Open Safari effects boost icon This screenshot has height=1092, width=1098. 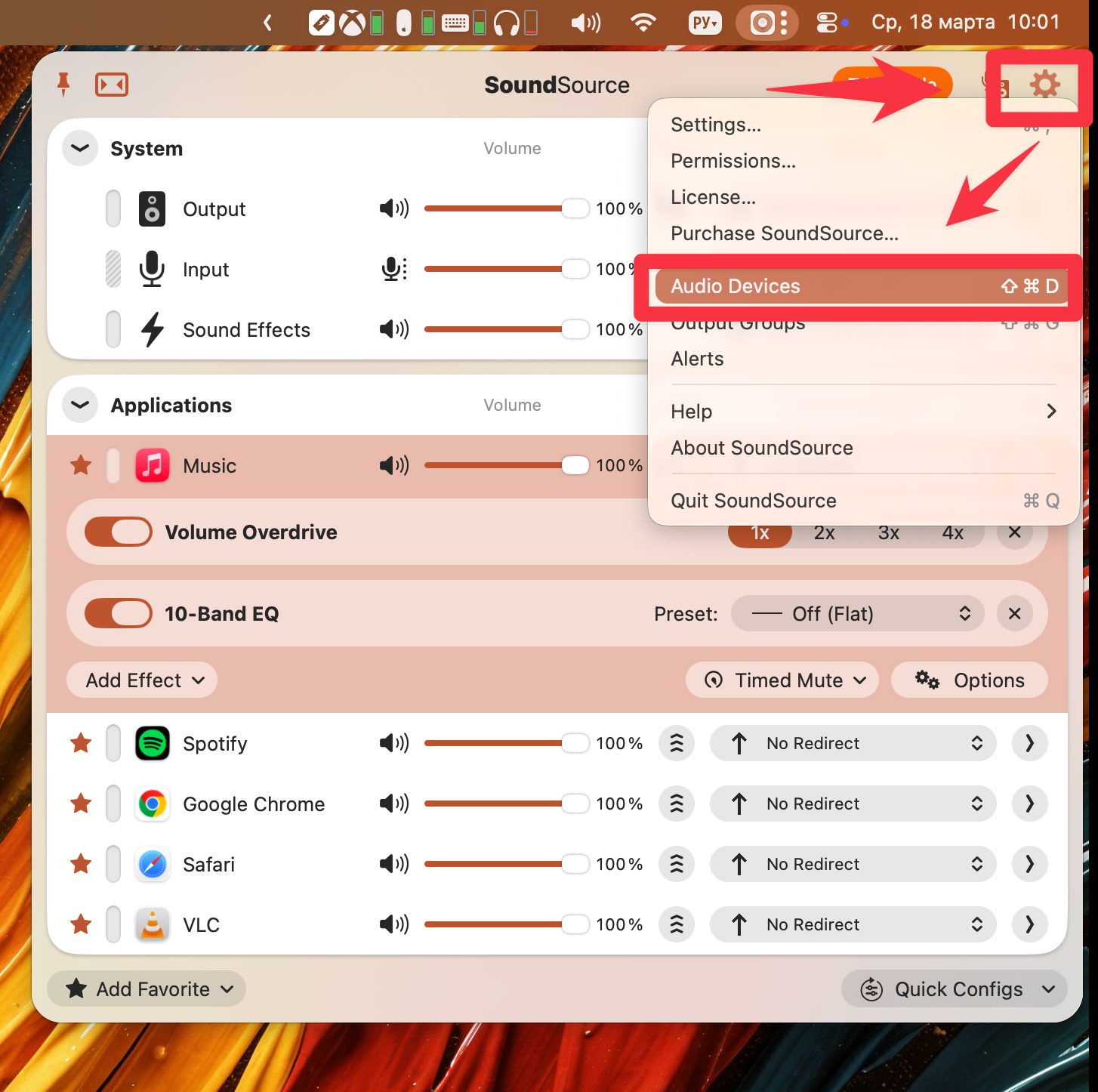pos(677,864)
